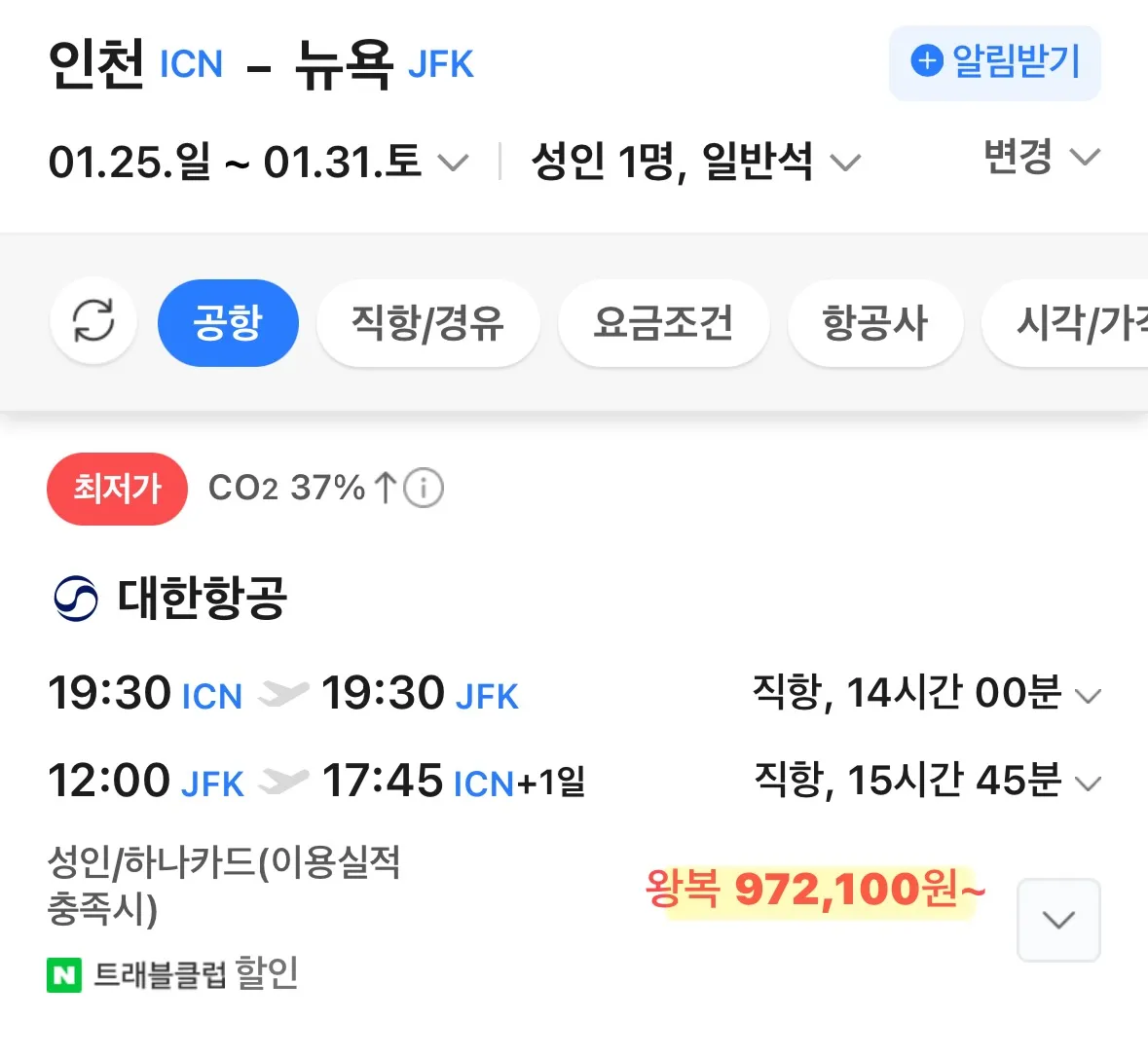
Task: Toggle the 직항/경유 filter chip
Action: pyautogui.click(x=427, y=322)
